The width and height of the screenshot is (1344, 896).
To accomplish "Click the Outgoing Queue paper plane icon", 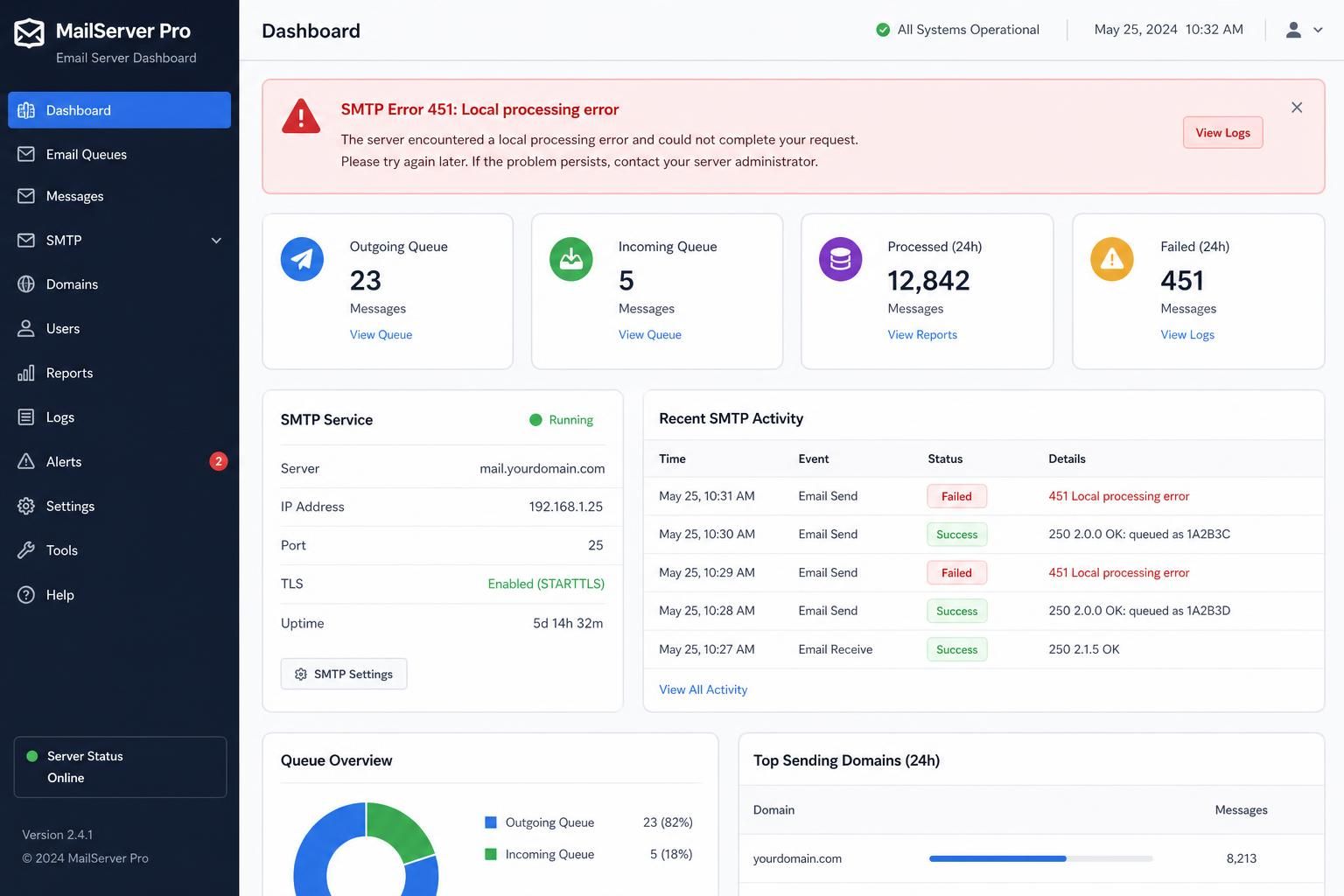I will click(x=302, y=259).
